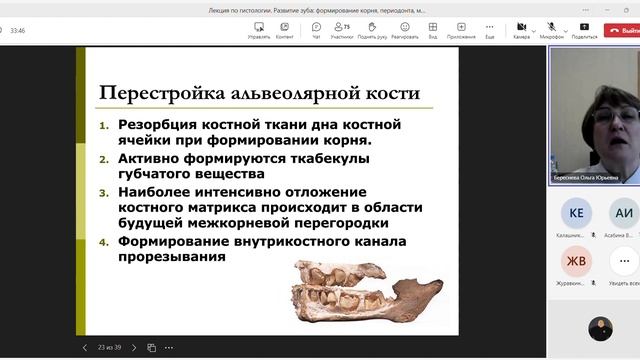The width and height of the screenshot is (640, 360).
Task: Minimize the meeting window
Action: (x=607, y=10)
